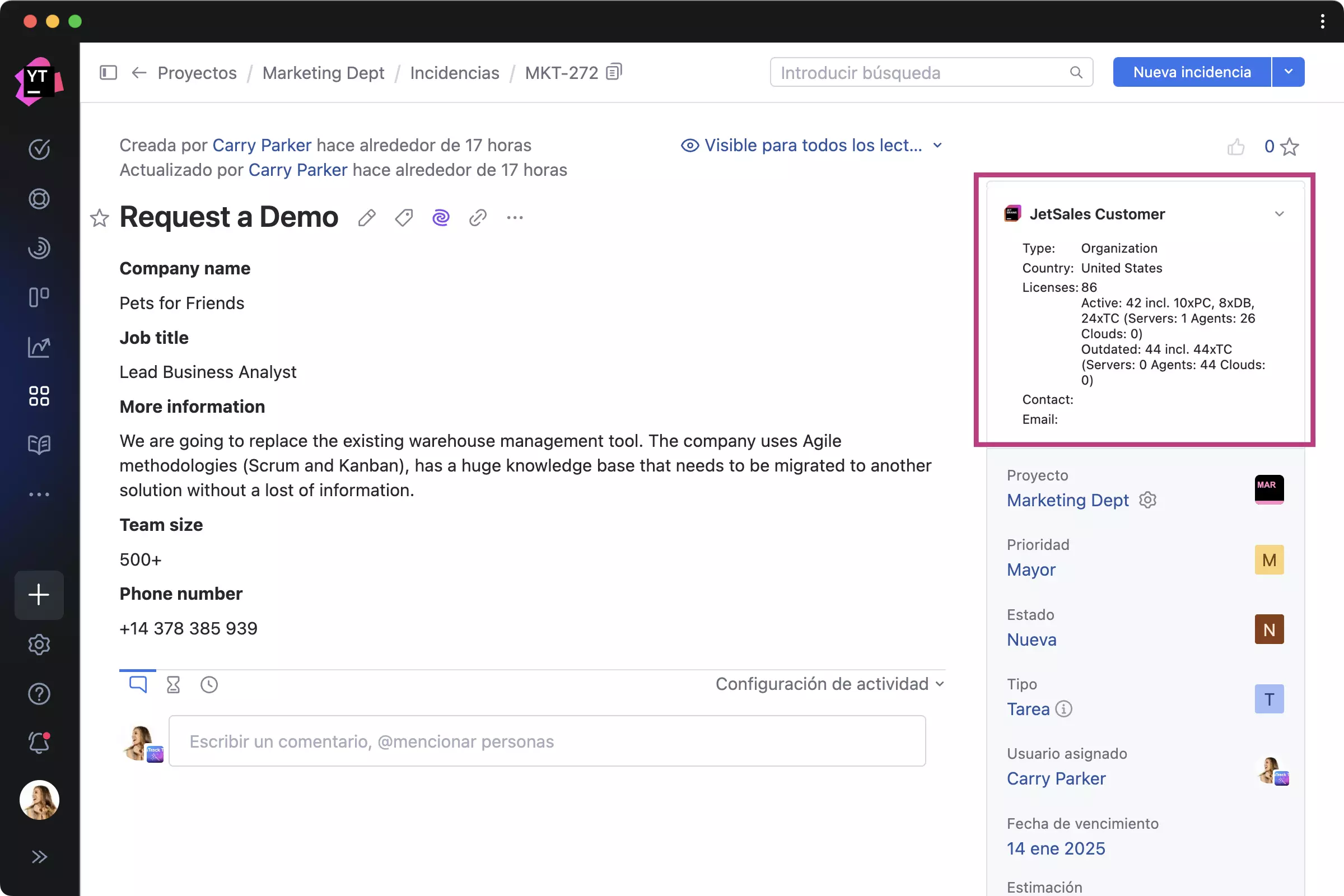The image size is (1344, 896).
Task: Collapse the JetSales Customer widget chevron
Action: (x=1280, y=214)
